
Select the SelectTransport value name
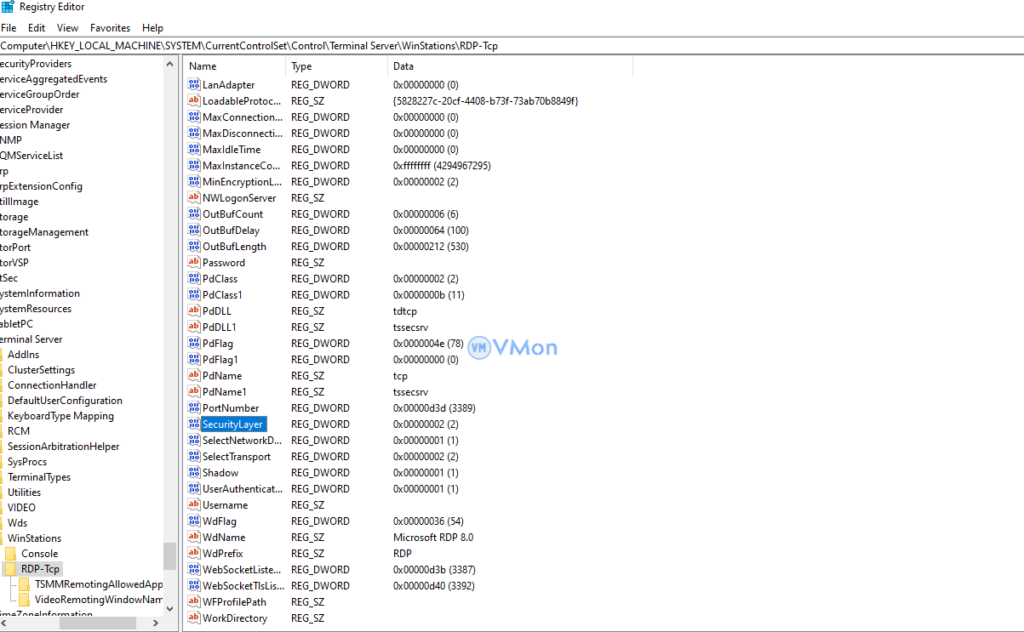[236, 456]
